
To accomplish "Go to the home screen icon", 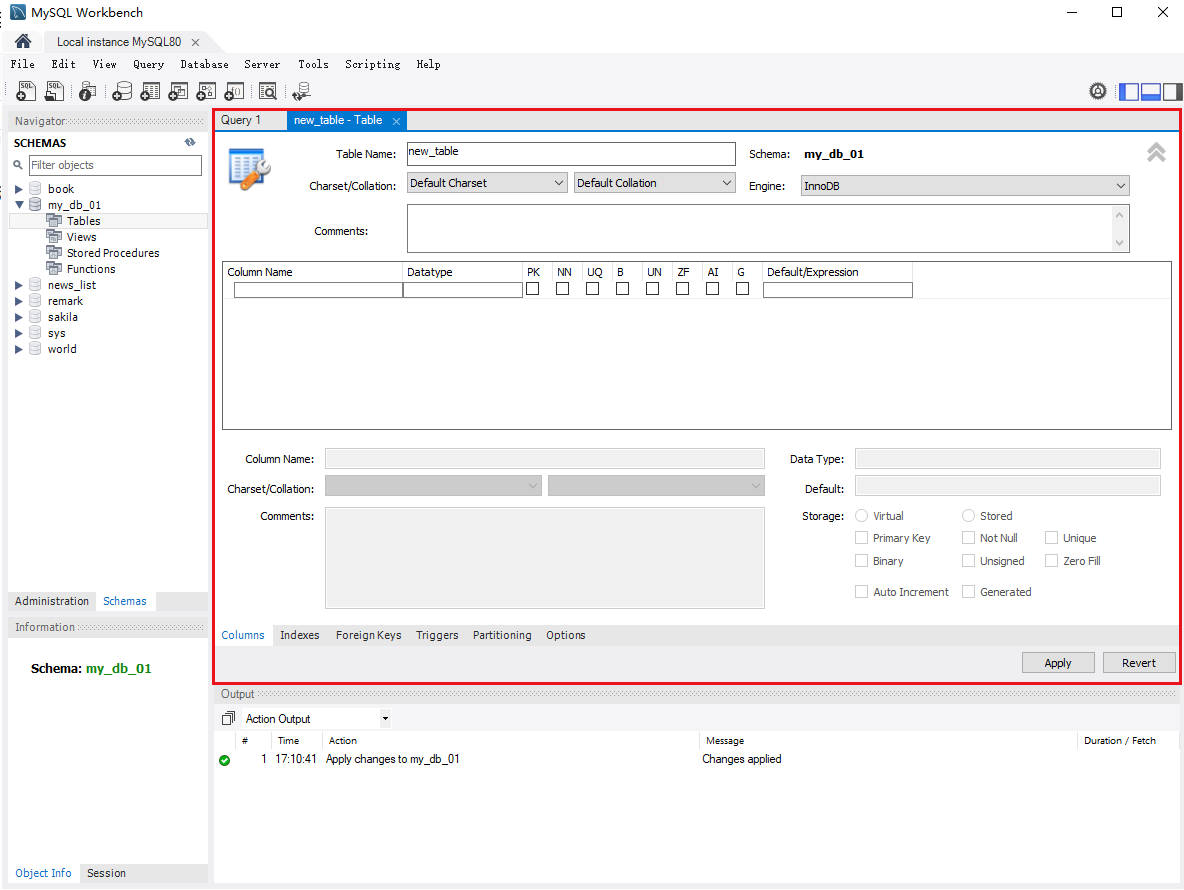I will pyautogui.click(x=23, y=41).
